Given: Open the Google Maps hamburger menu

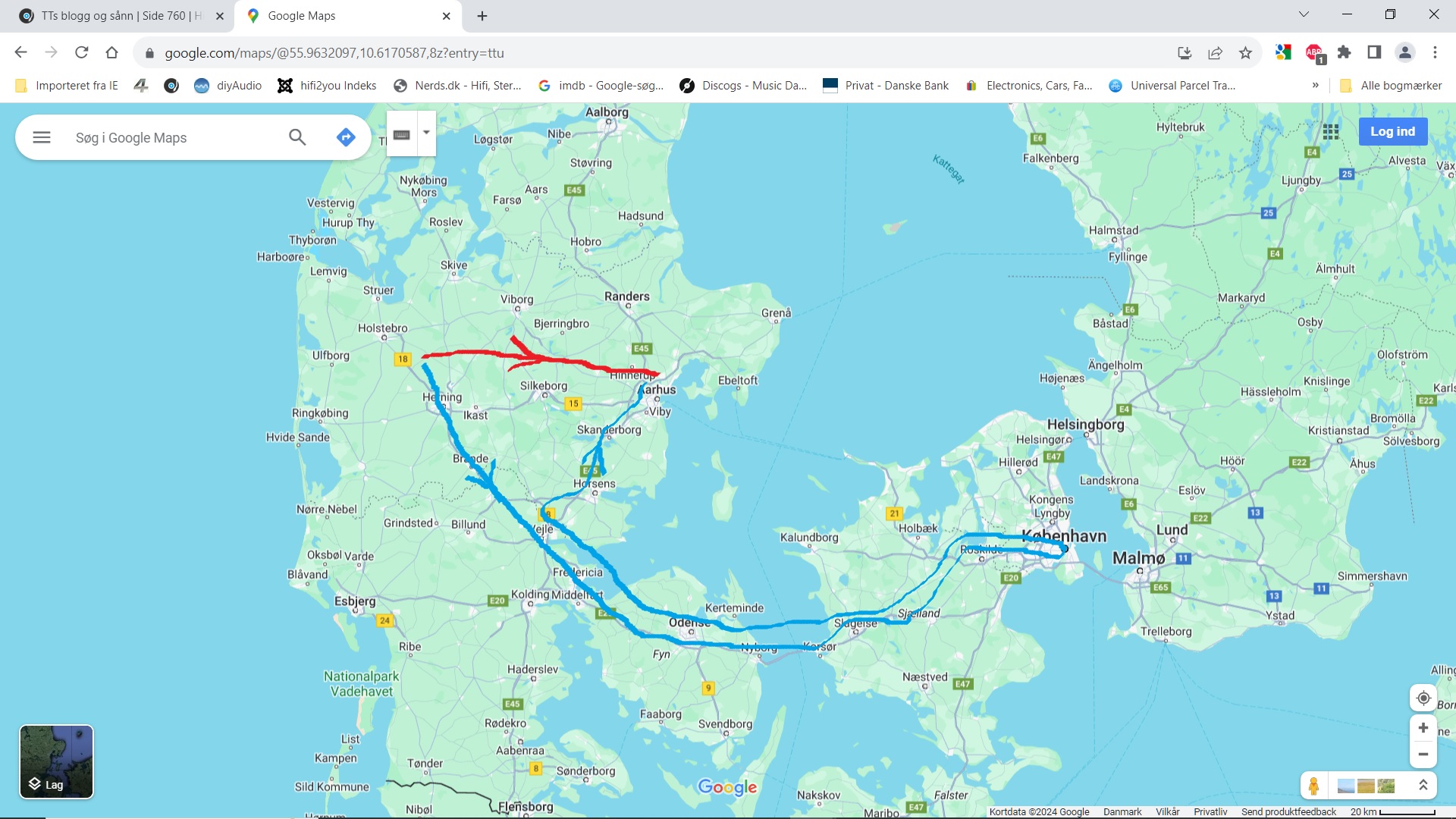Looking at the screenshot, I should pyautogui.click(x=42, y=137).
